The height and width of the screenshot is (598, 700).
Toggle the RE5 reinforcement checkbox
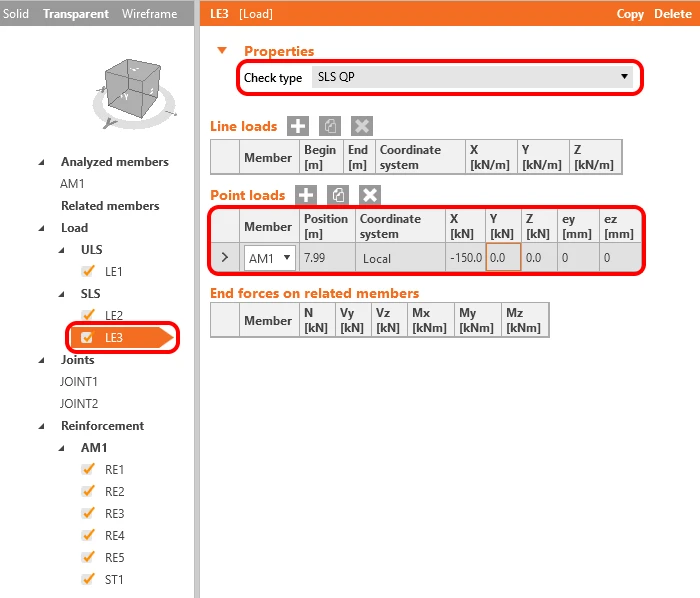pos(88,557)
